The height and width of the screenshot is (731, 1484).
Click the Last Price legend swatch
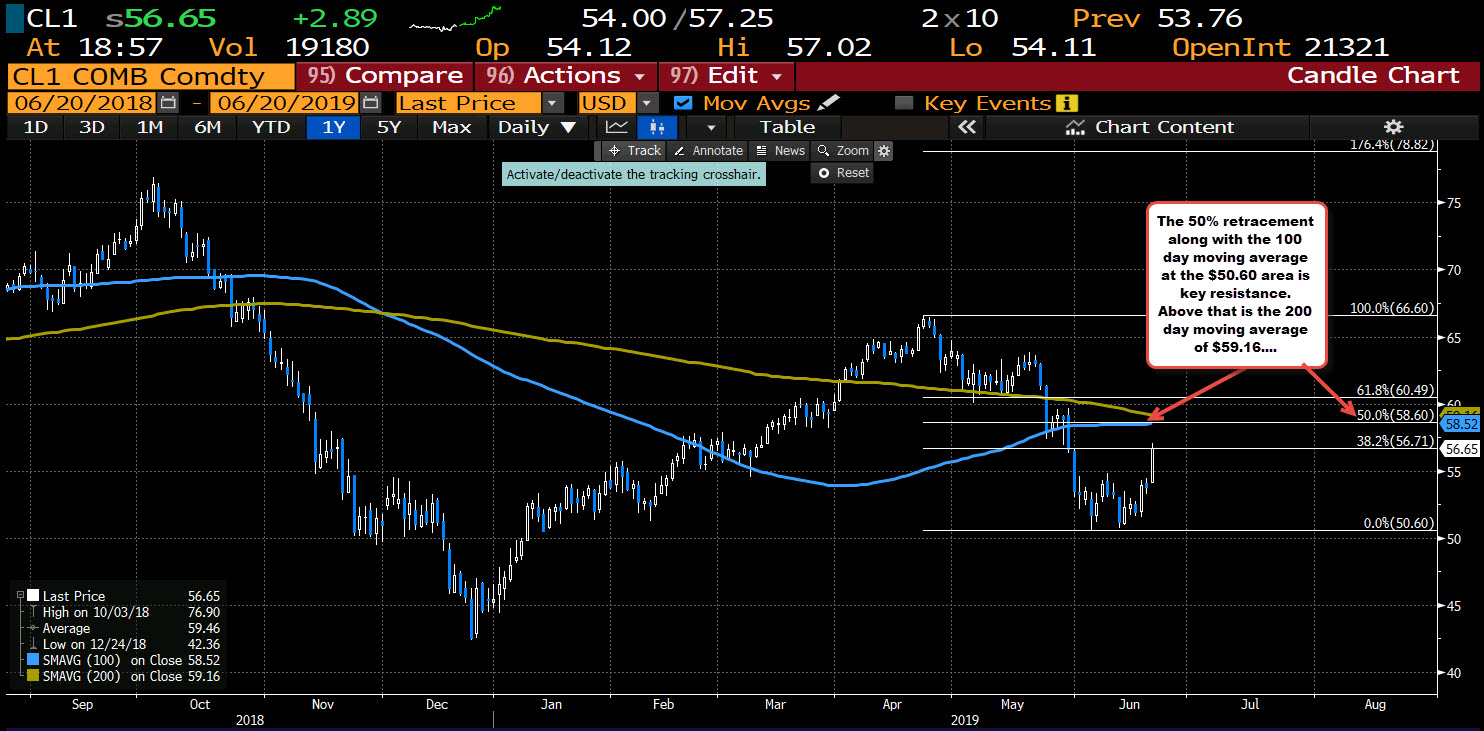point(32,596)
